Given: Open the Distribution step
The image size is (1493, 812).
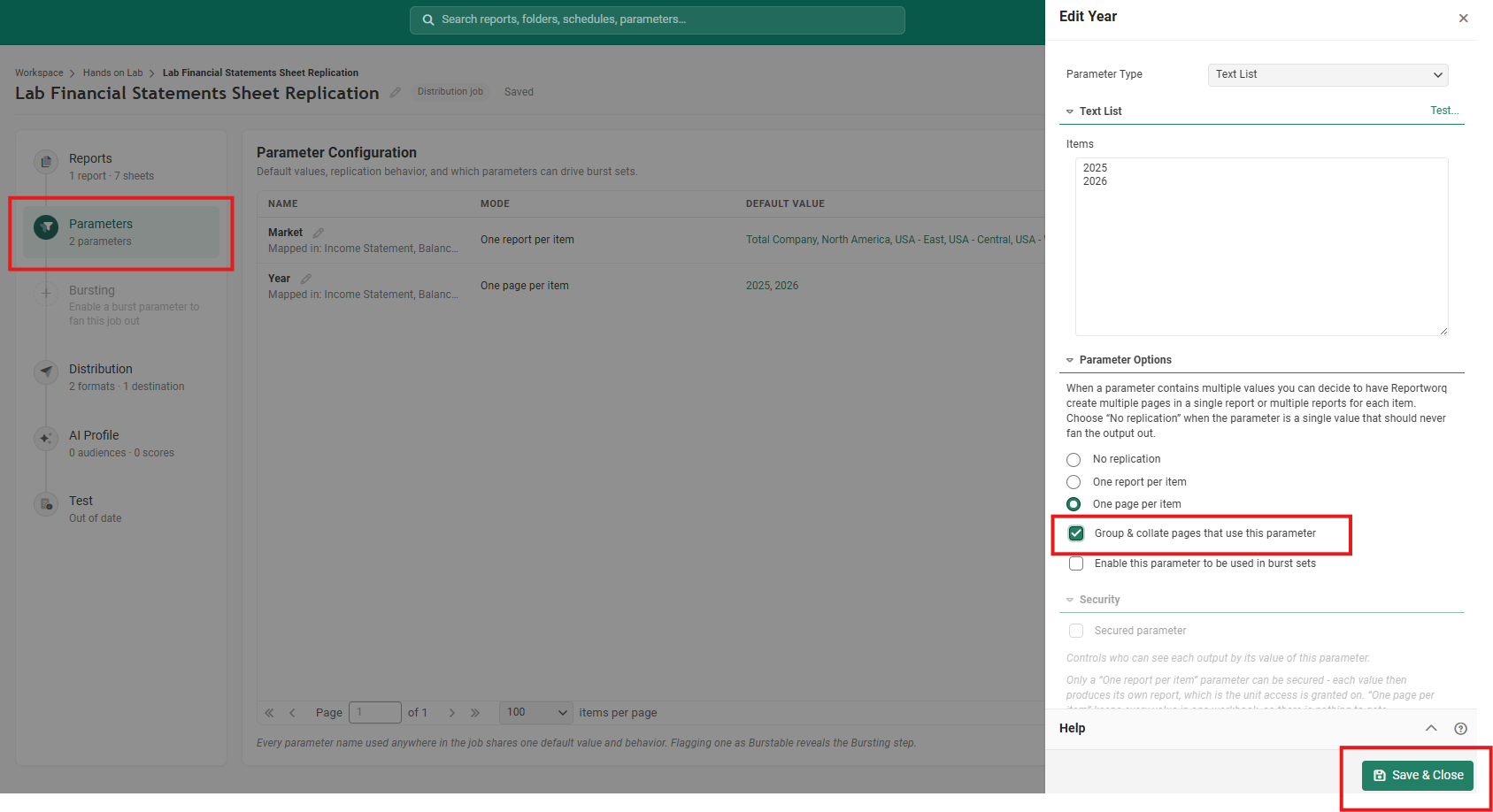Looking at the screenshot, I should pyautogui.click(x=121, y=377).
